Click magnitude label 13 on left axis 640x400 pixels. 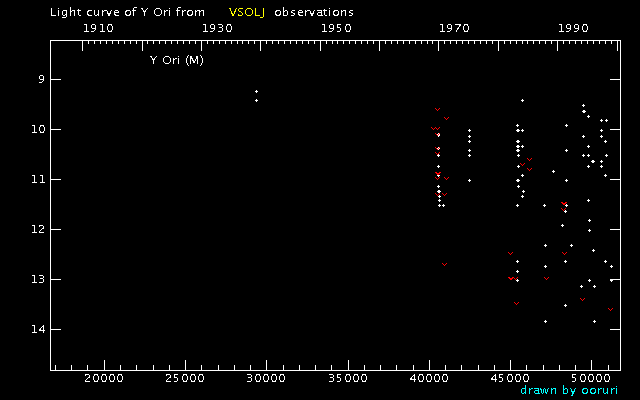click(38, 280)
